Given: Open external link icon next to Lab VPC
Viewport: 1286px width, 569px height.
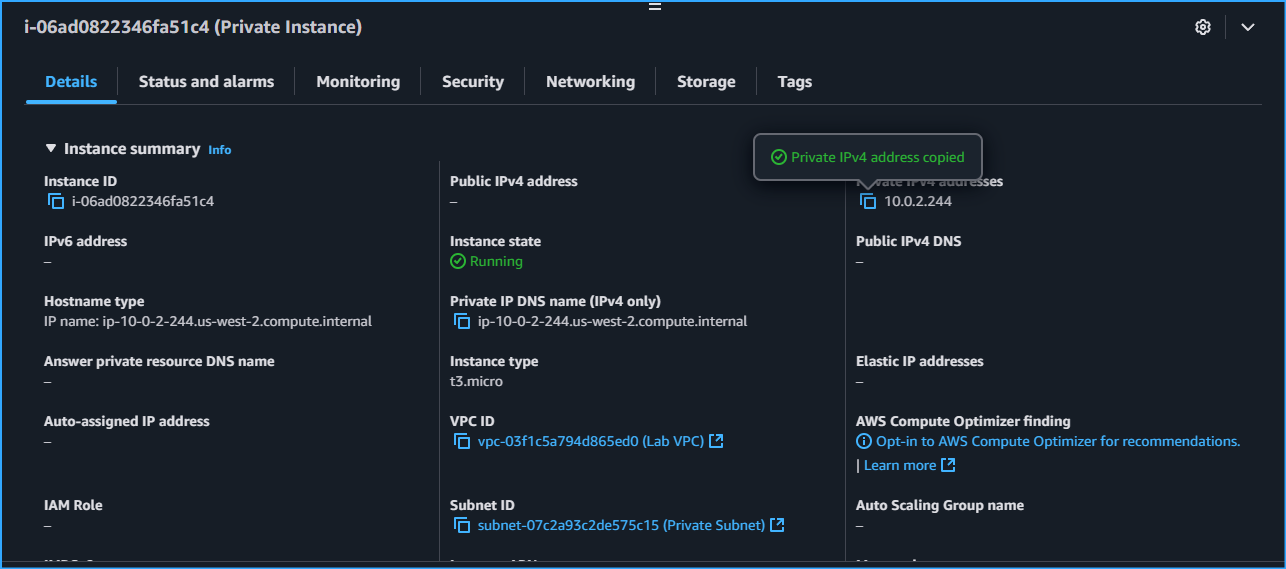Looking at the screenshot, I should [x=716, y=441].
